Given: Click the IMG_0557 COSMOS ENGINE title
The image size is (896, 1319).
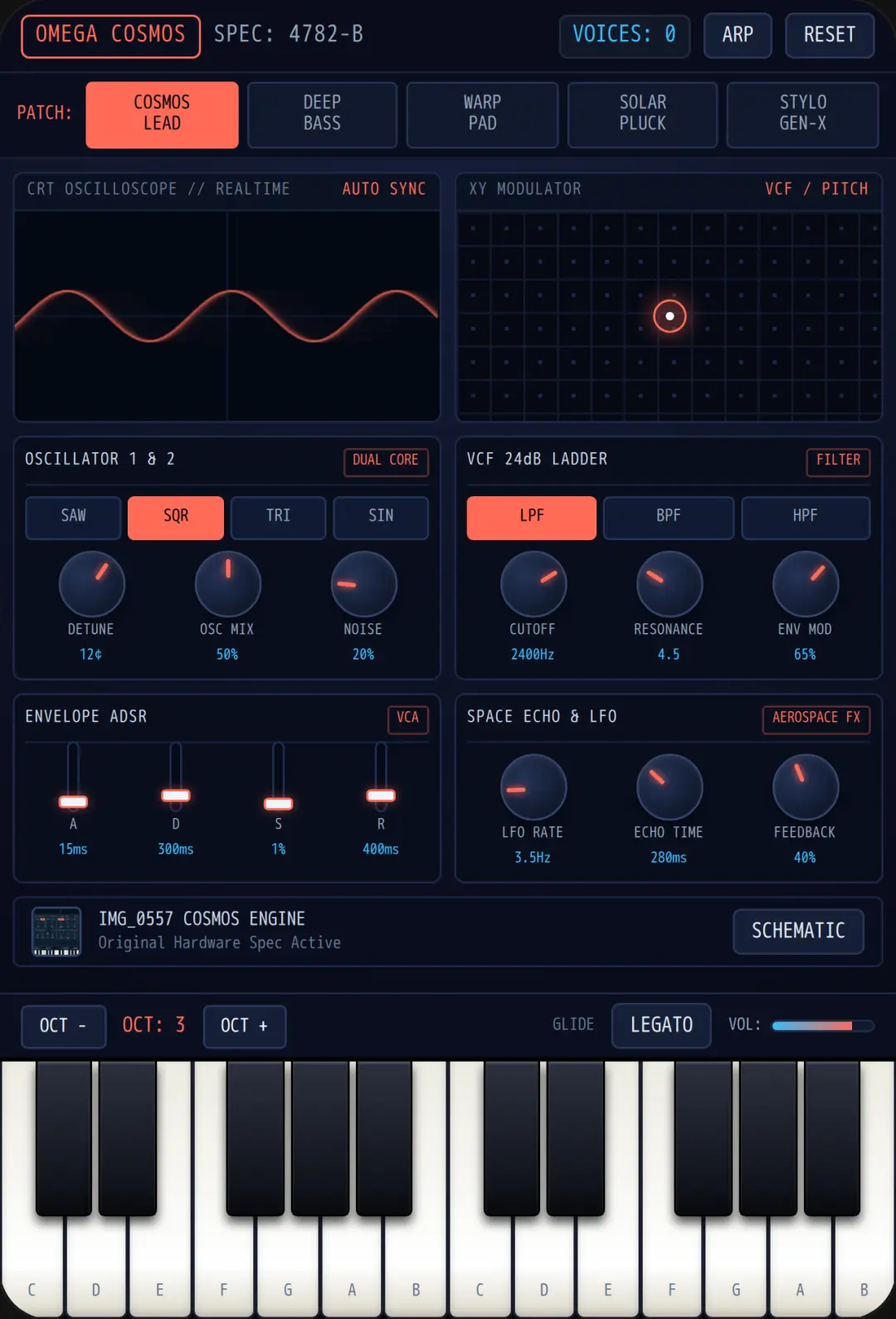Looking at the screenshot, I should click(x=202, y=919).
